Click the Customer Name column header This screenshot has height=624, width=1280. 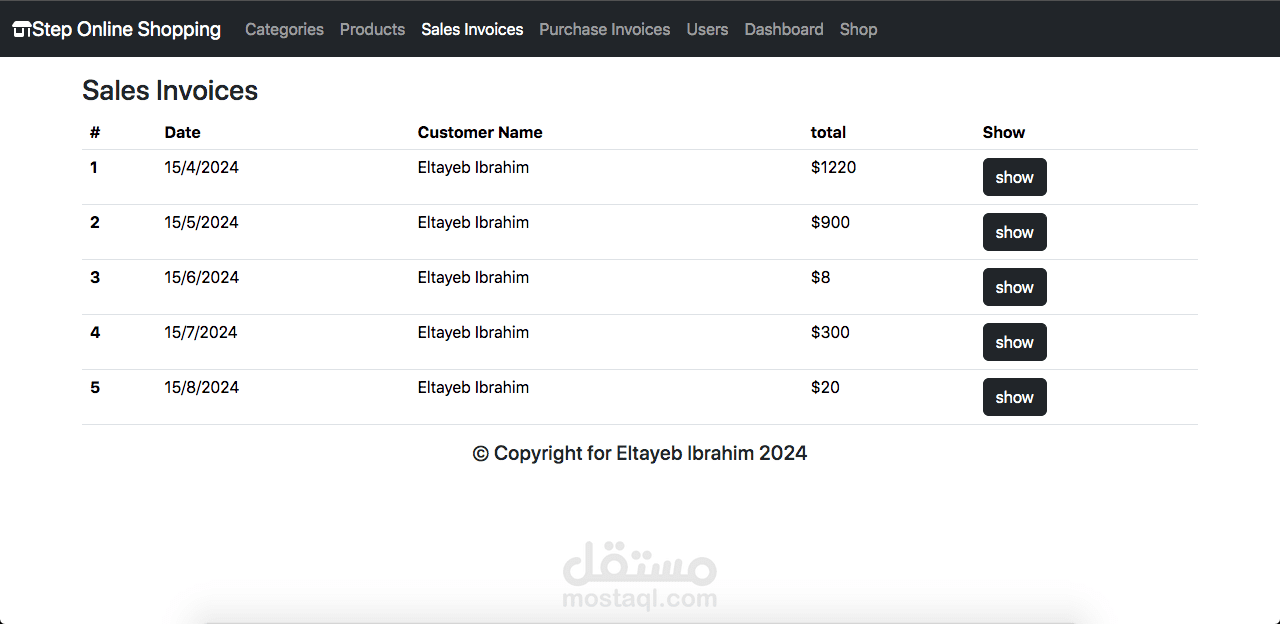click(x=480, y=132)
